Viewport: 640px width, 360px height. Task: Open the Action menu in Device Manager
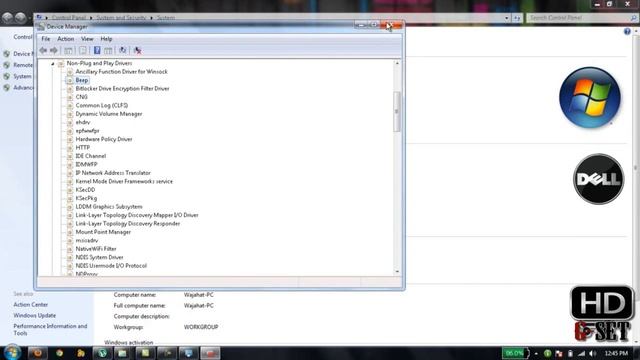coord(66,39)
